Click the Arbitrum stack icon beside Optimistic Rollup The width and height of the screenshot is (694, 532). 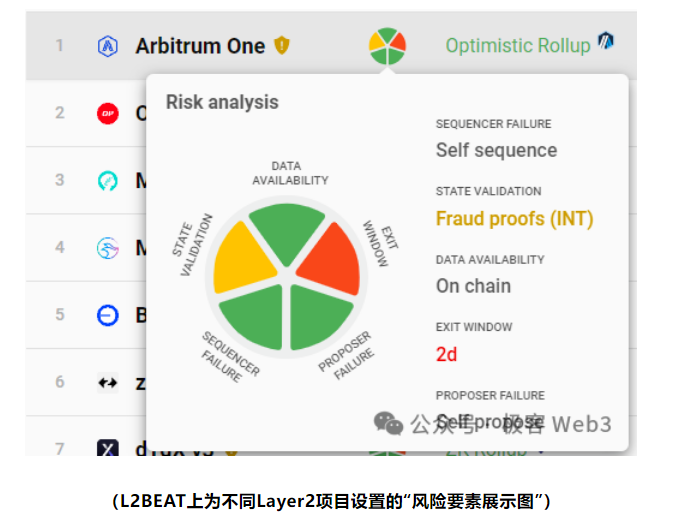tap(606, 41)
